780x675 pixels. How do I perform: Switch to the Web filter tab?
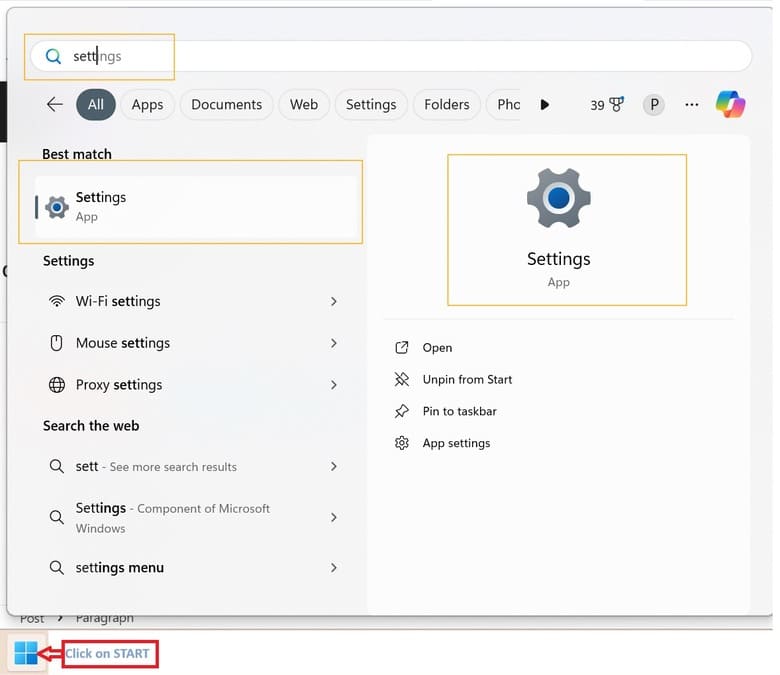[x=304, y=104]
